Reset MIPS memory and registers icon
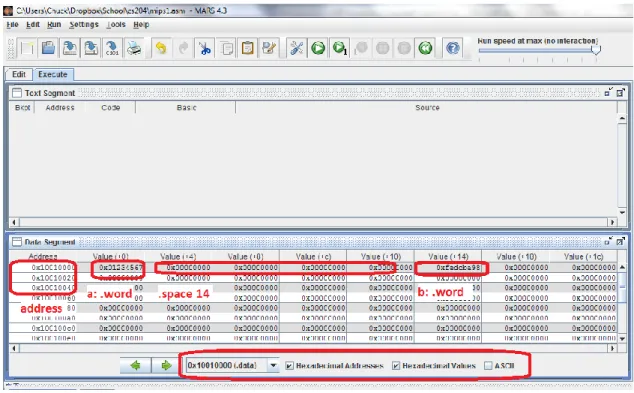 [x=425, y=49]
